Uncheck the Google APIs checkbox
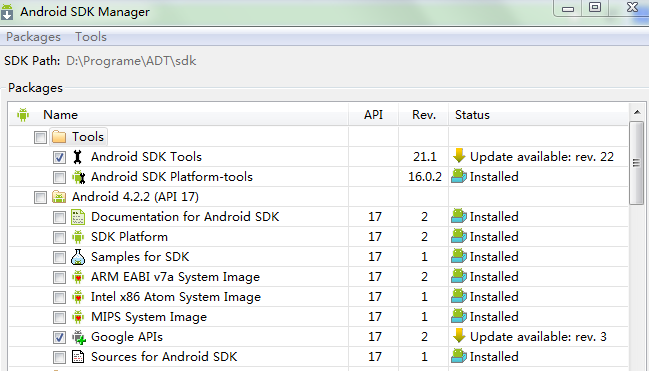 [x=59, y=337]
